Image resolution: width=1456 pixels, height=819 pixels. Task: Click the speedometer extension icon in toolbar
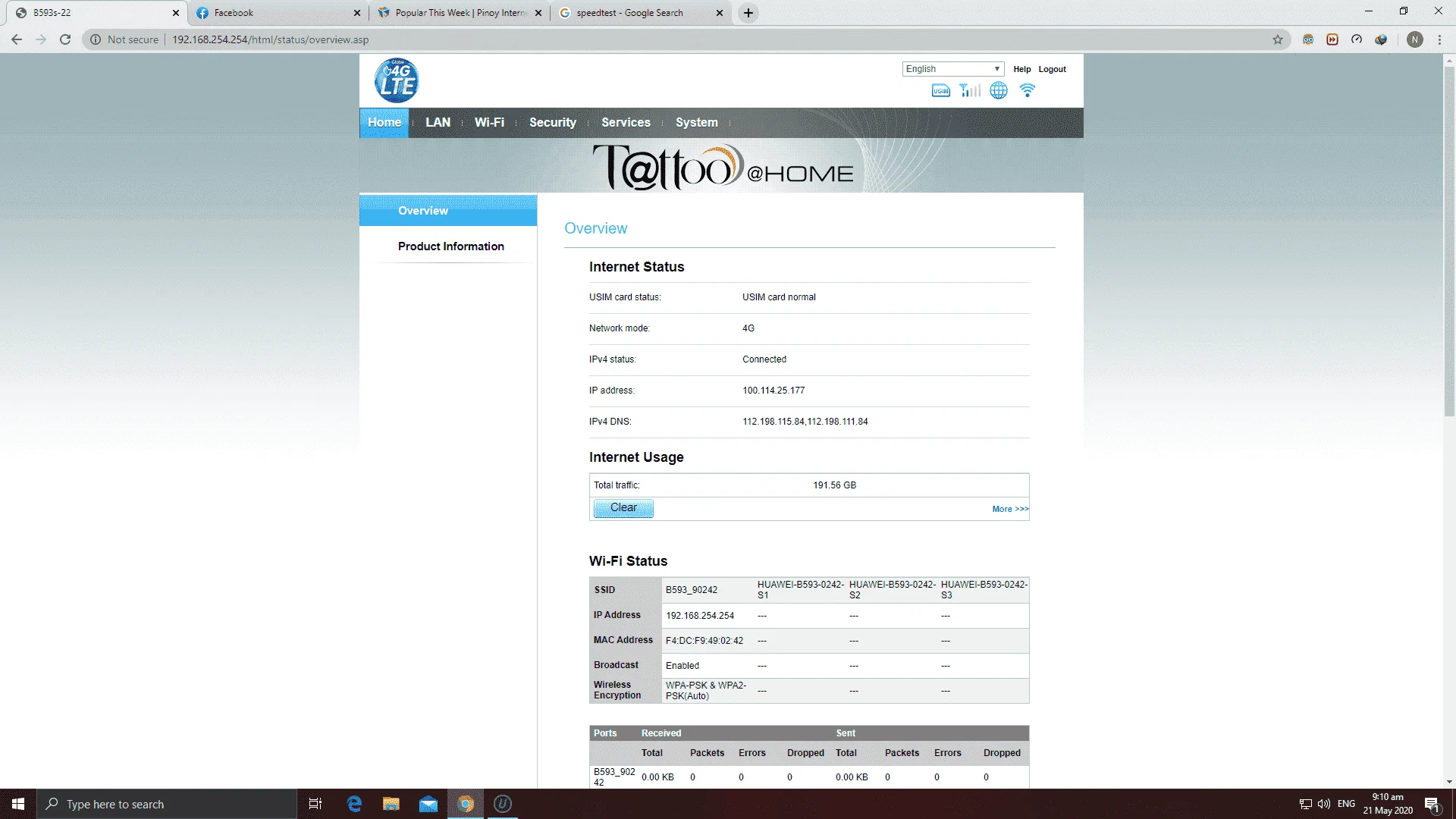pyautogui.click(x=1357, y=39)
